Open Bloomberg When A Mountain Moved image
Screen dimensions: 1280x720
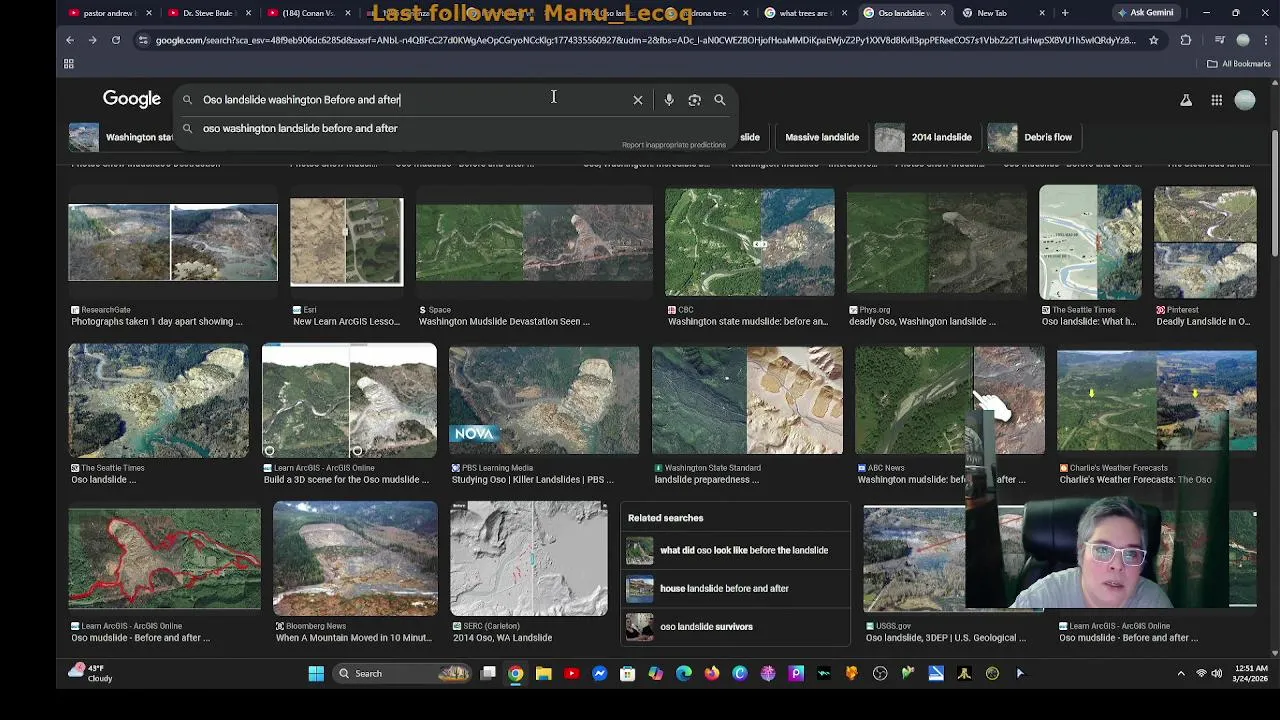click(x=355, y=558)
